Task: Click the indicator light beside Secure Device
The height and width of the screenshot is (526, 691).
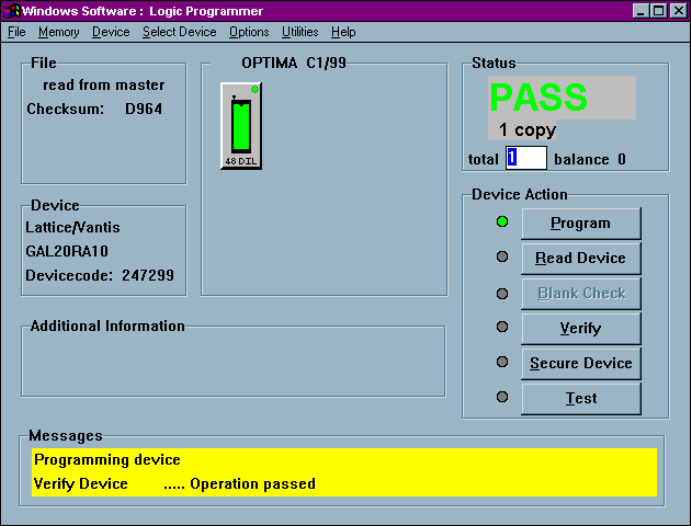Action: 502,362
